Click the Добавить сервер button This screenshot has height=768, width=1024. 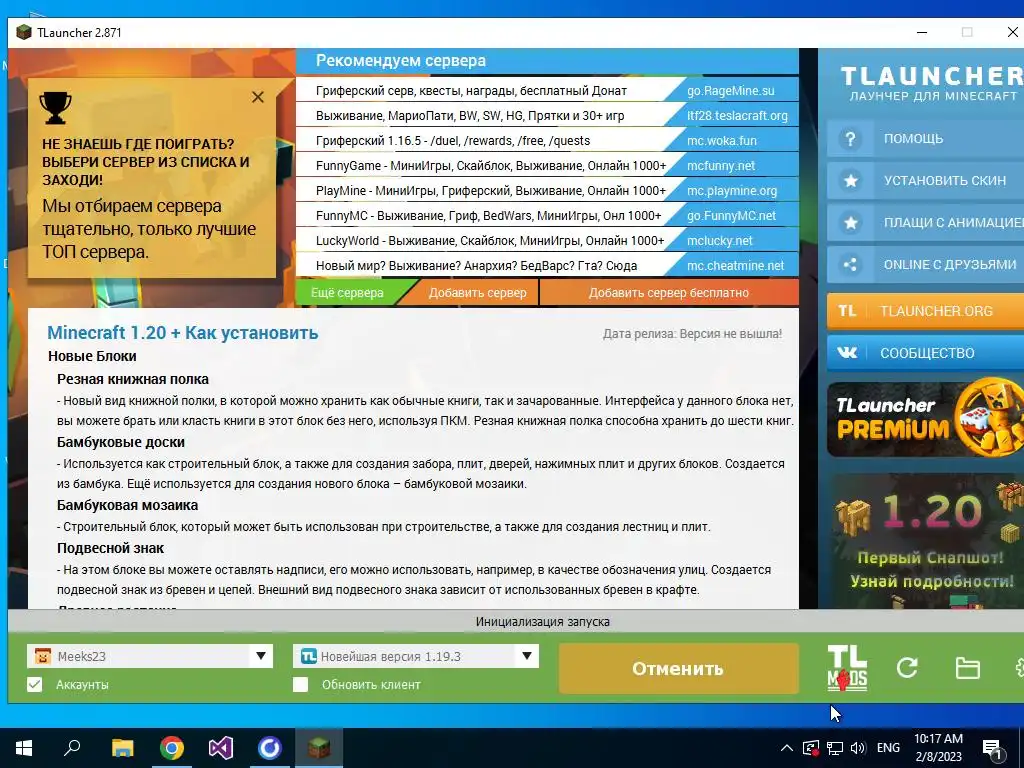tap(477, 293)
